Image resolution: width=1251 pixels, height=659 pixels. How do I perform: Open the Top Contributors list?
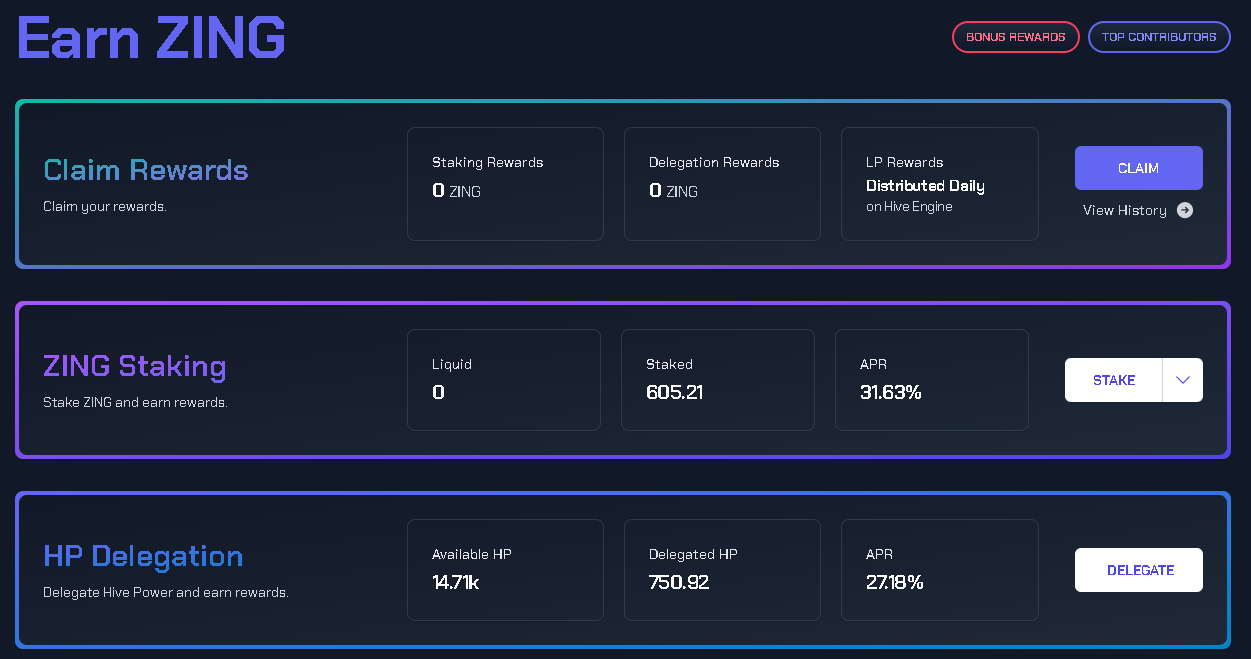[1159, 37]
